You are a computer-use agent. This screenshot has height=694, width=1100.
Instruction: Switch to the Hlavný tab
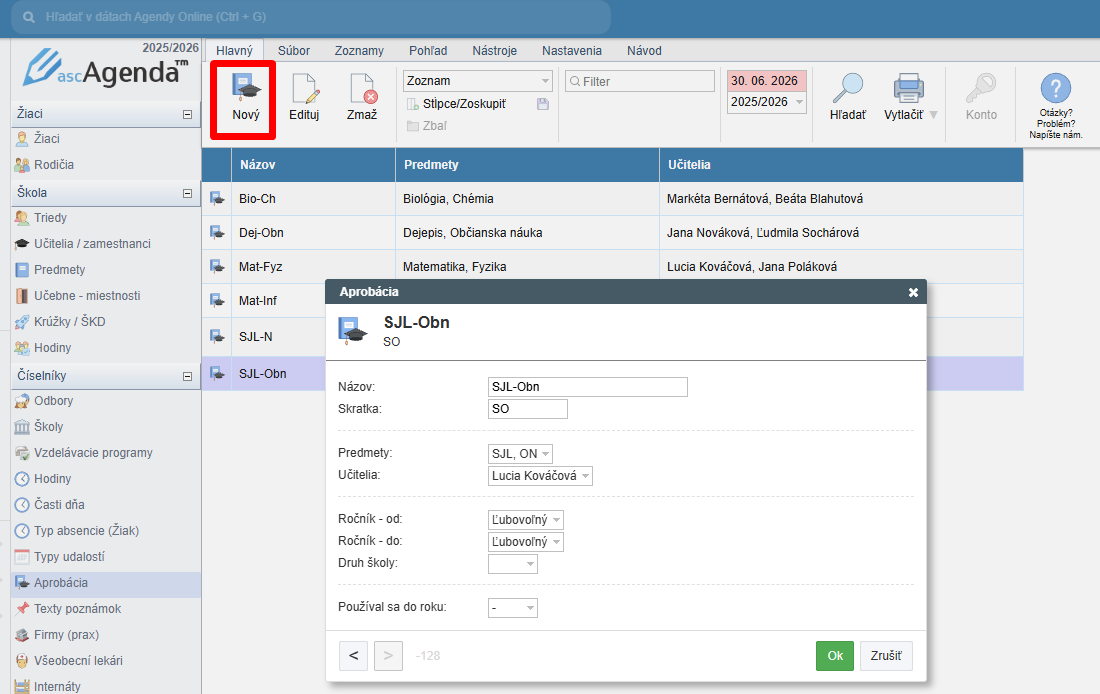[234, 51]
